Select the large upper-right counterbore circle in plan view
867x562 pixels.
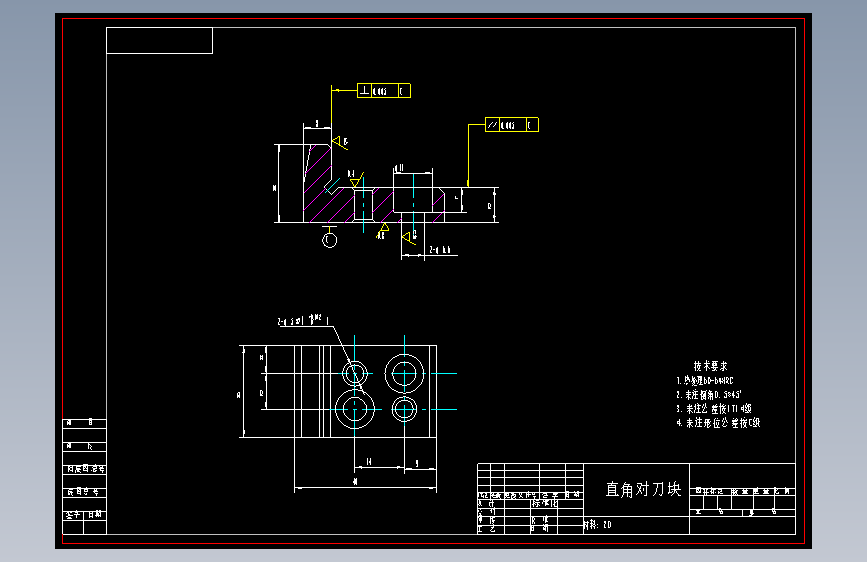pos(404,374)
